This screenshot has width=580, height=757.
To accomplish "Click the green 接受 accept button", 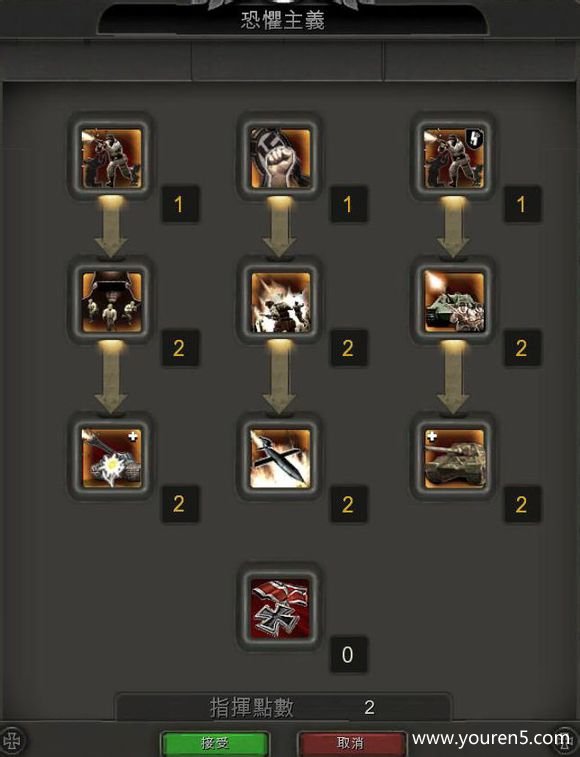I will [214, 743].
